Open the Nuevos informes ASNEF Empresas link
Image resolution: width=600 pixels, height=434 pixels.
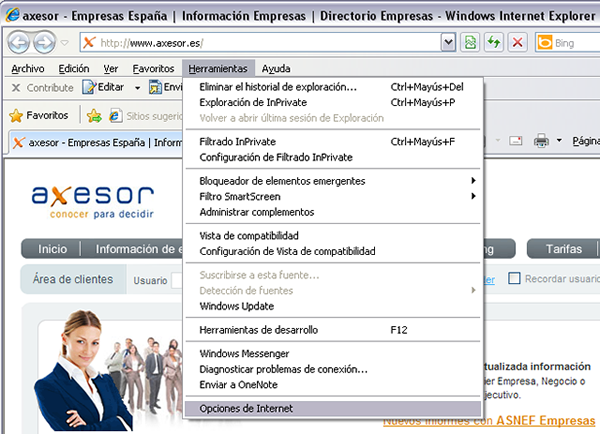click(489, 421)
